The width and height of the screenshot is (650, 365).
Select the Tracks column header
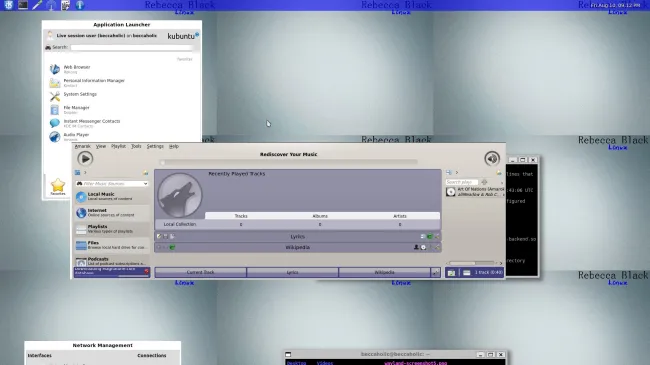241,216
